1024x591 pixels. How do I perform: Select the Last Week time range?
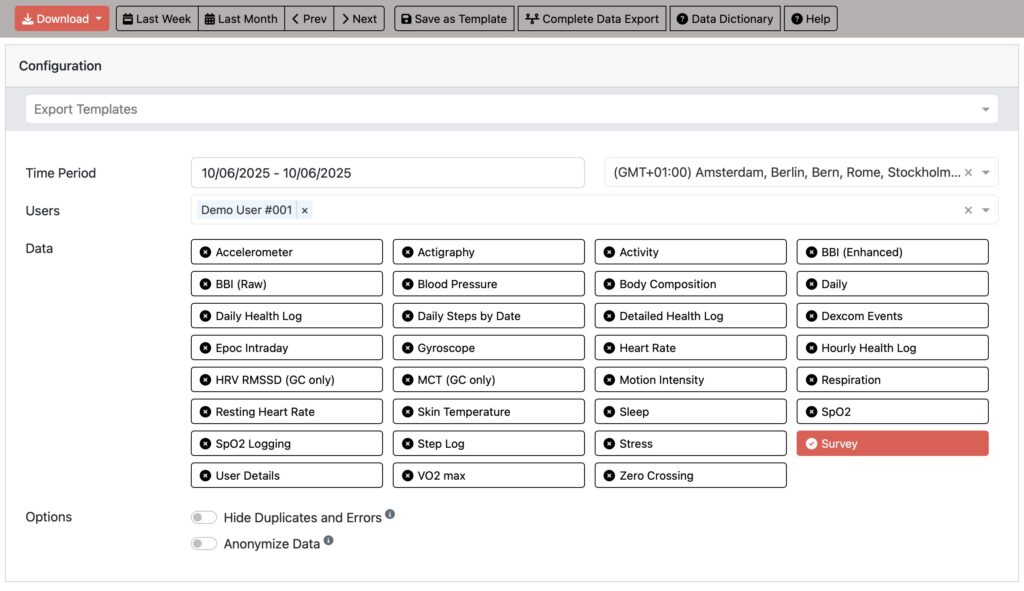157,19
